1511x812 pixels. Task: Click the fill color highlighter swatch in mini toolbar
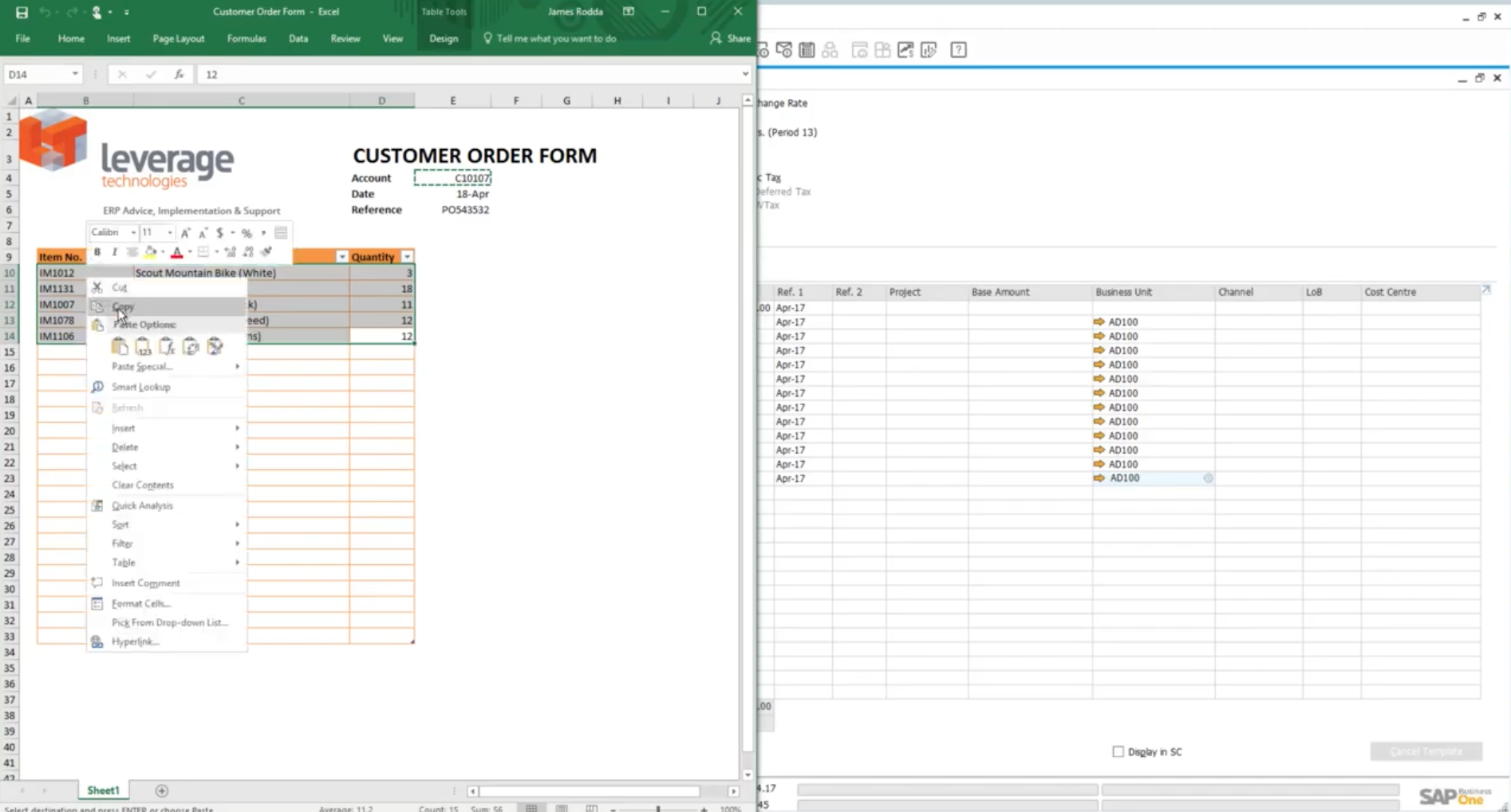click(150, 252)
